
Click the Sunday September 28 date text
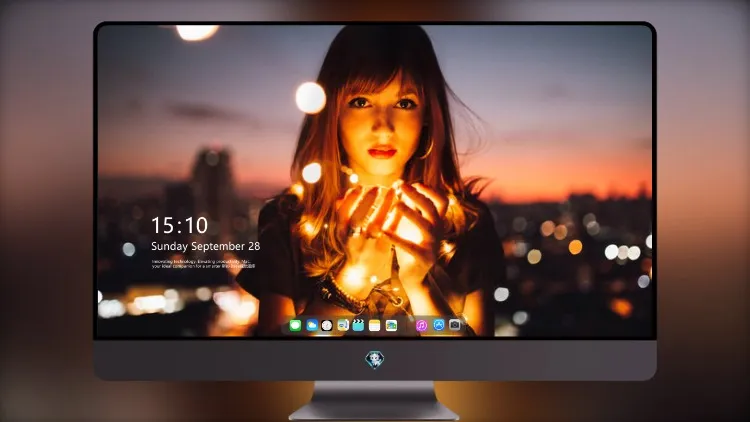point(206,246)
